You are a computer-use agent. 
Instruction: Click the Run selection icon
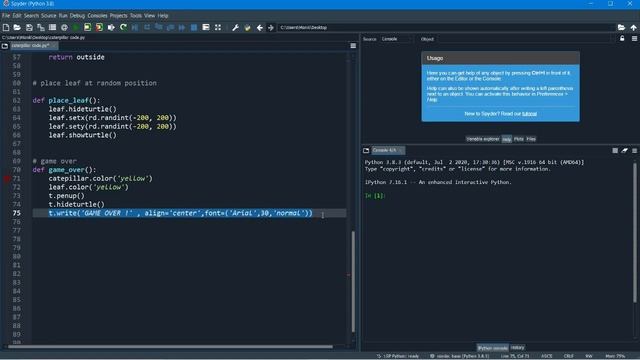(x=111, y=27)
